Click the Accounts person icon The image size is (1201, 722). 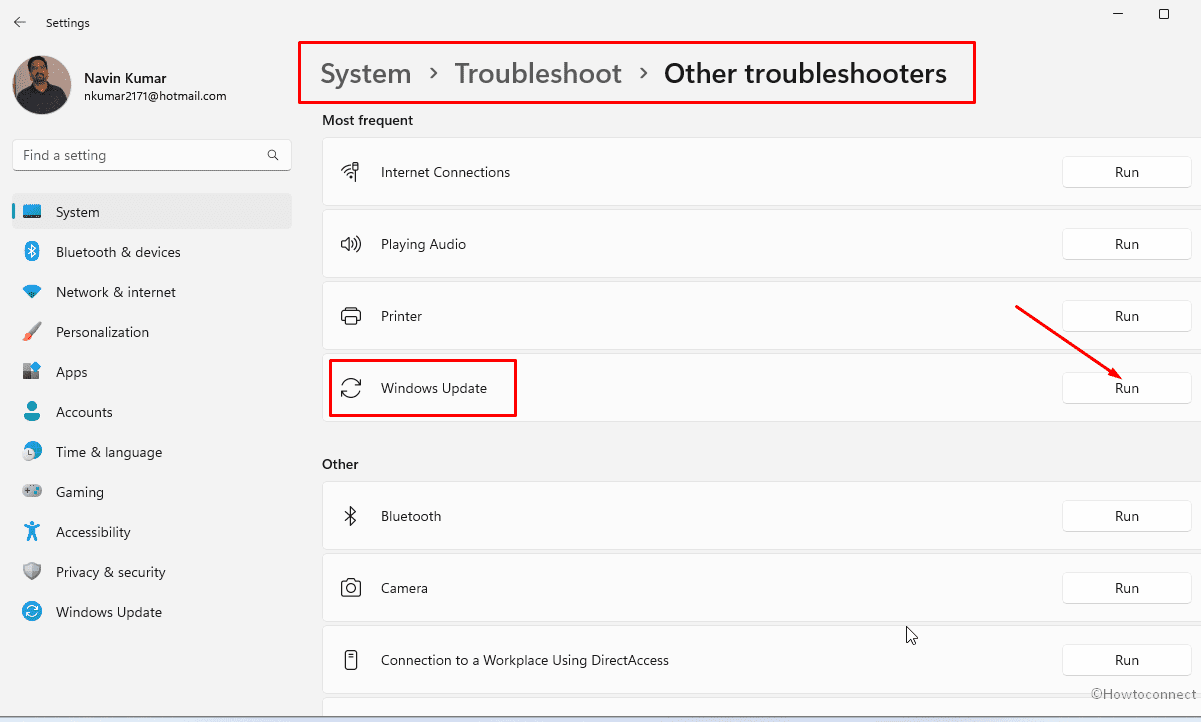pos(32,412)
